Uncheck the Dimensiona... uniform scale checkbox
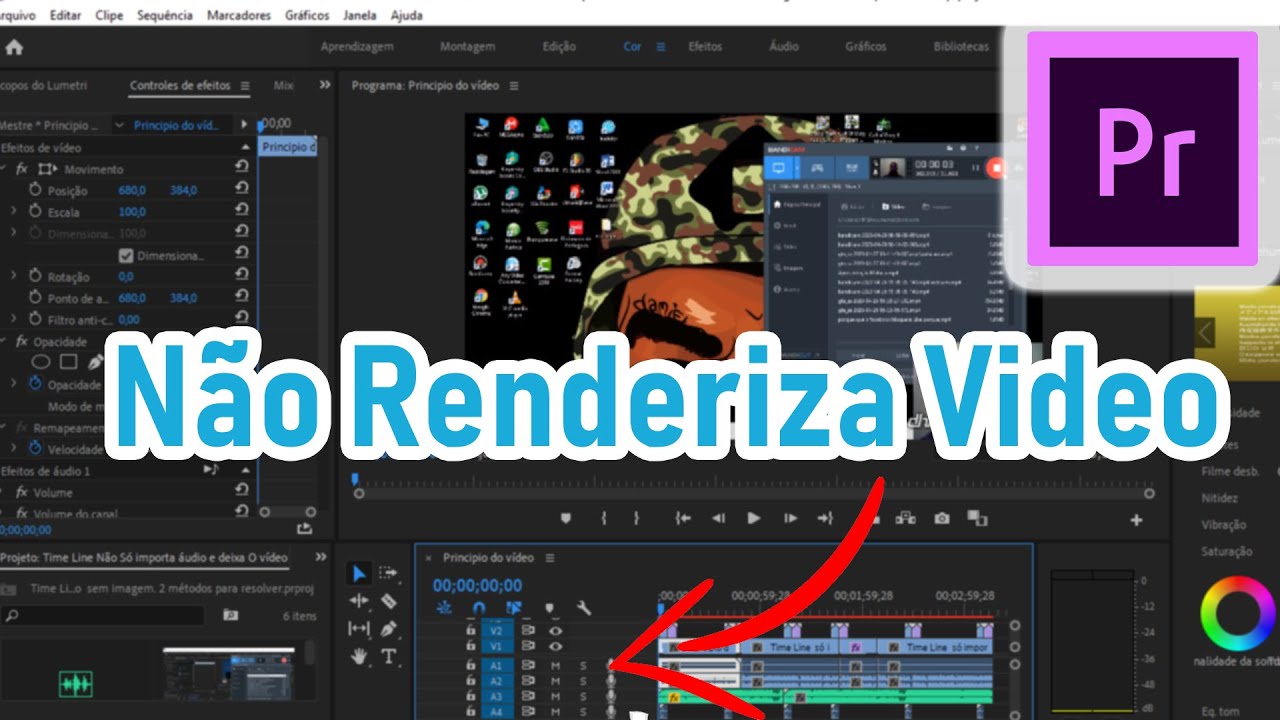Viewport: 1280px width, 720px height. 126,255
